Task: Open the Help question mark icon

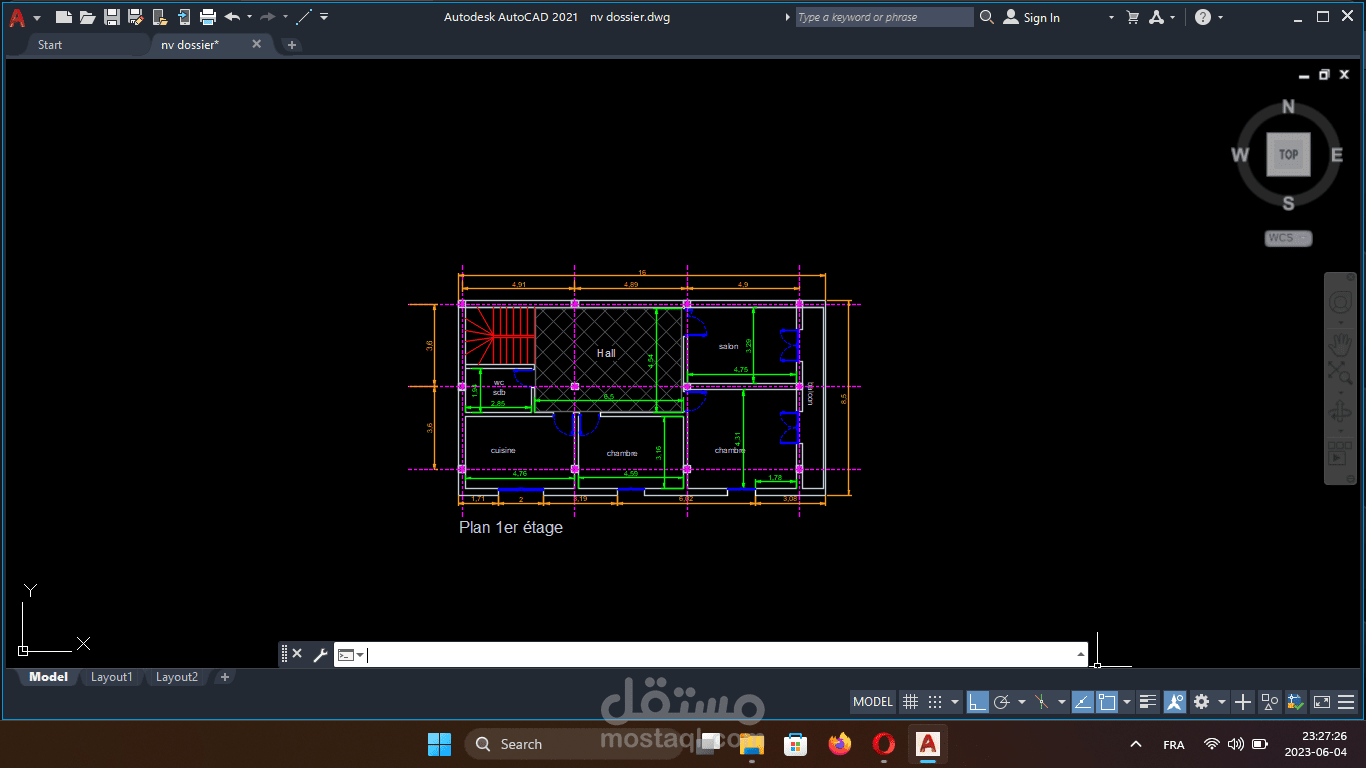Action: [x=1203, y=17]
